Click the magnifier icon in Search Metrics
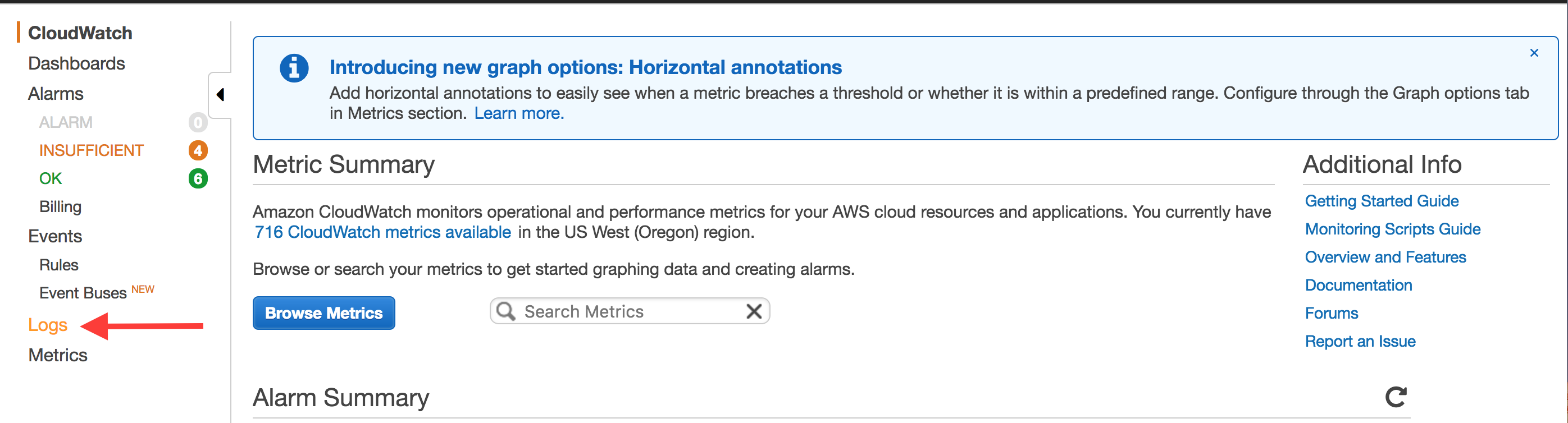Image resolution: width=1568 pixels, height=423 pixels. (506, 311)
